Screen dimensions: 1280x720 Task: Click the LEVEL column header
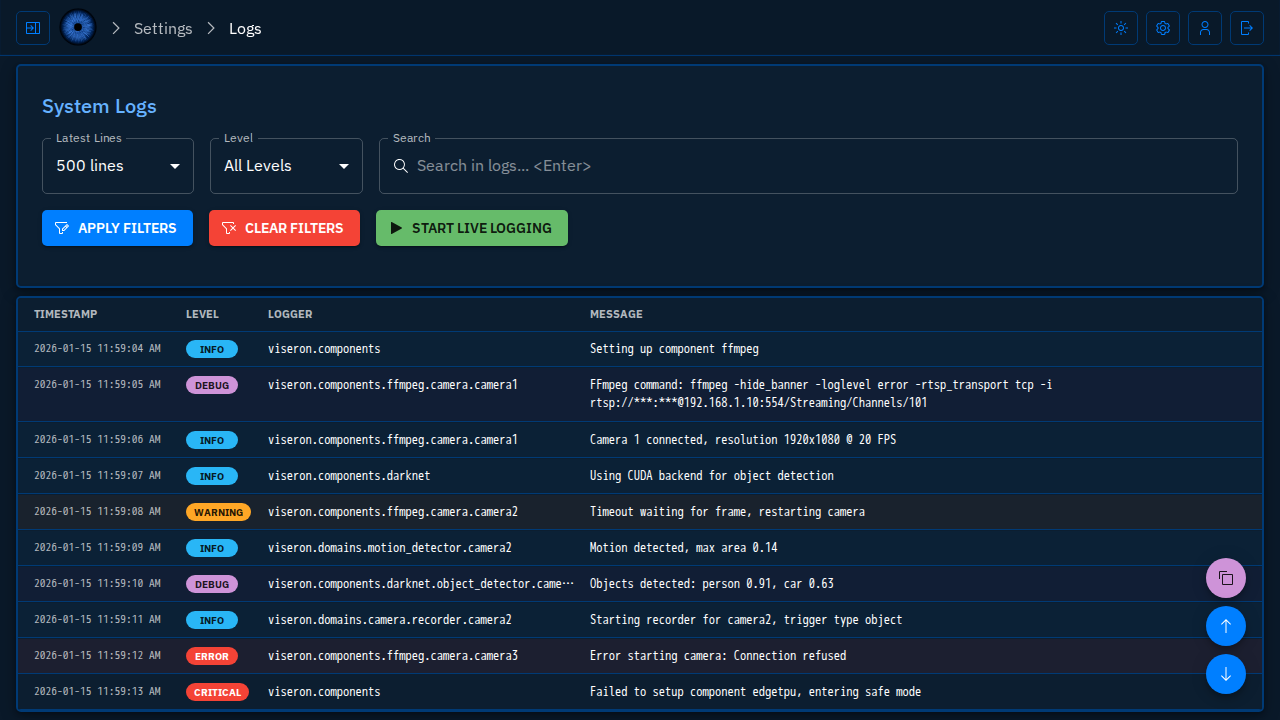coord(202,314)
